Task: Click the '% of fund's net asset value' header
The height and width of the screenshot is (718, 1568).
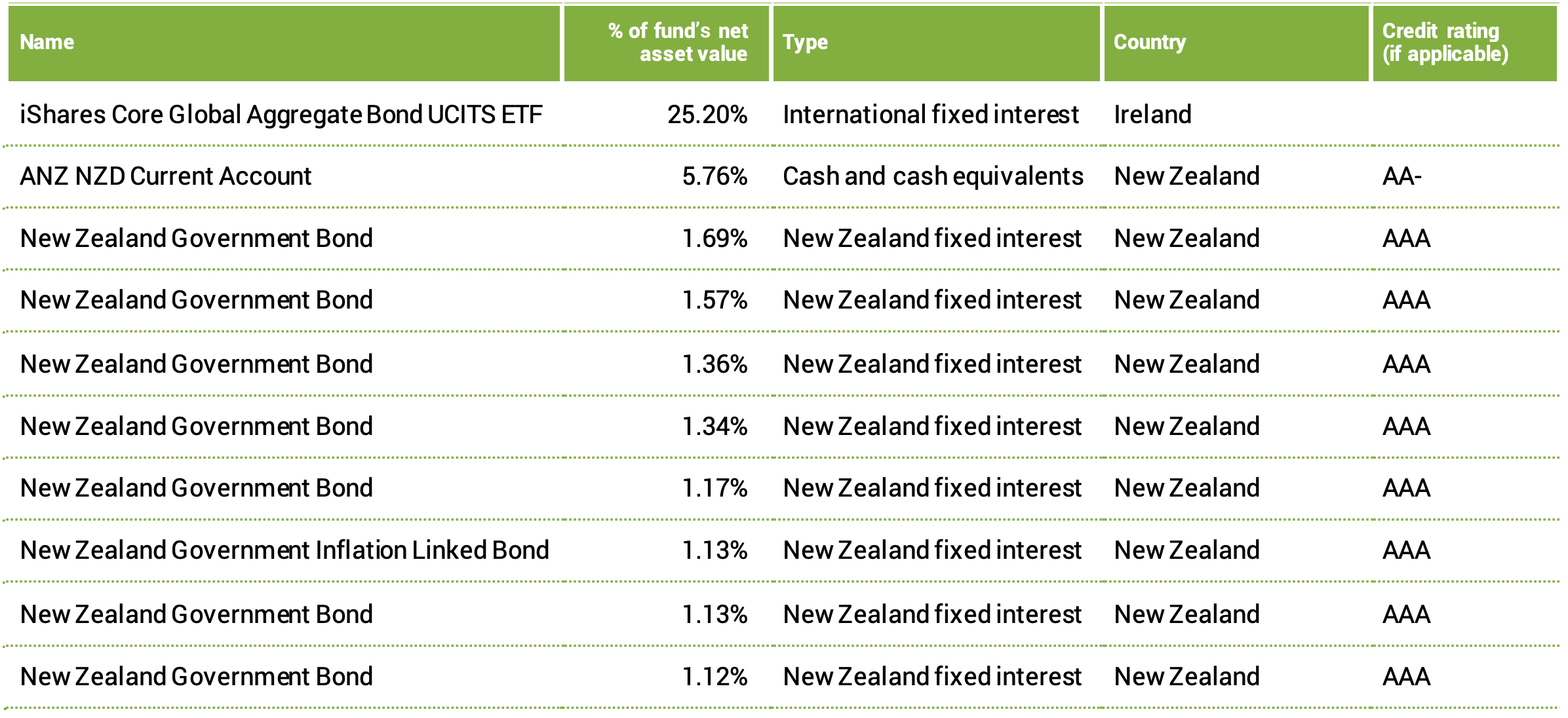Action: 678,43
